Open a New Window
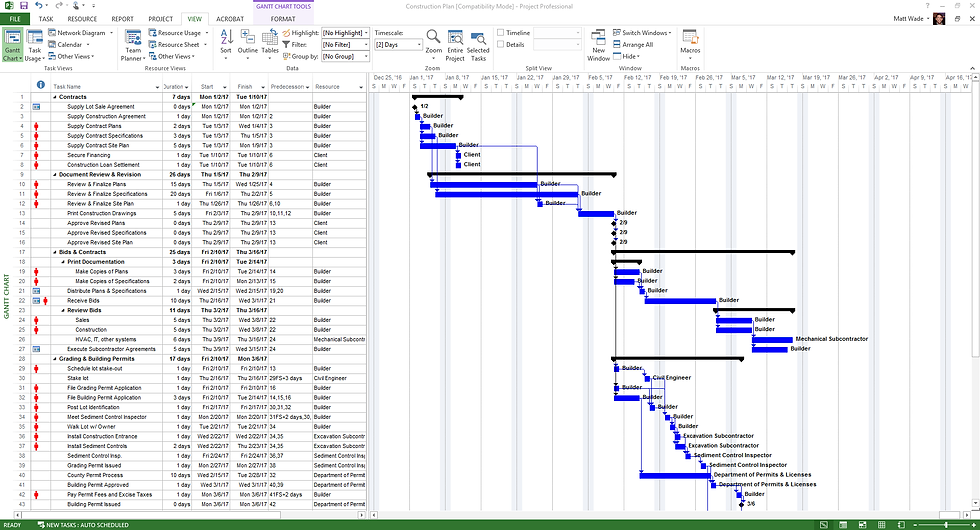 598,45
